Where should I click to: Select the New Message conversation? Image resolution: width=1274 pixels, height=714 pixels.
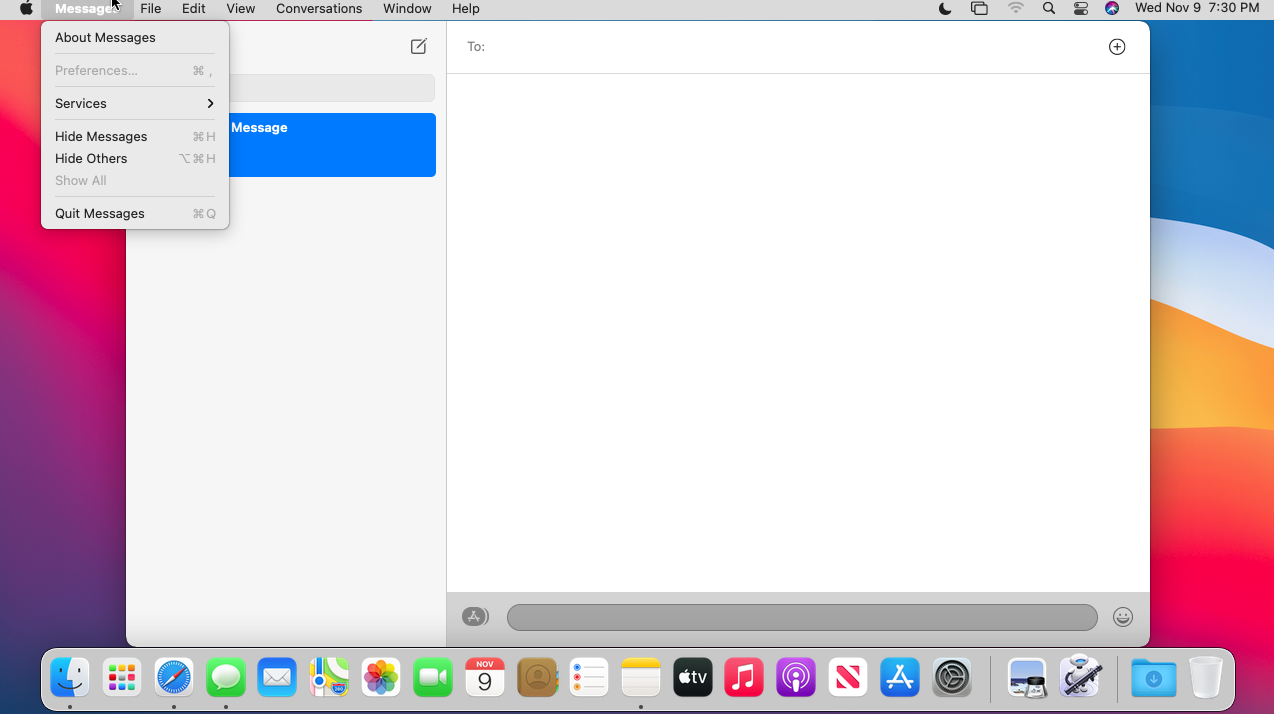coord(285,145)
